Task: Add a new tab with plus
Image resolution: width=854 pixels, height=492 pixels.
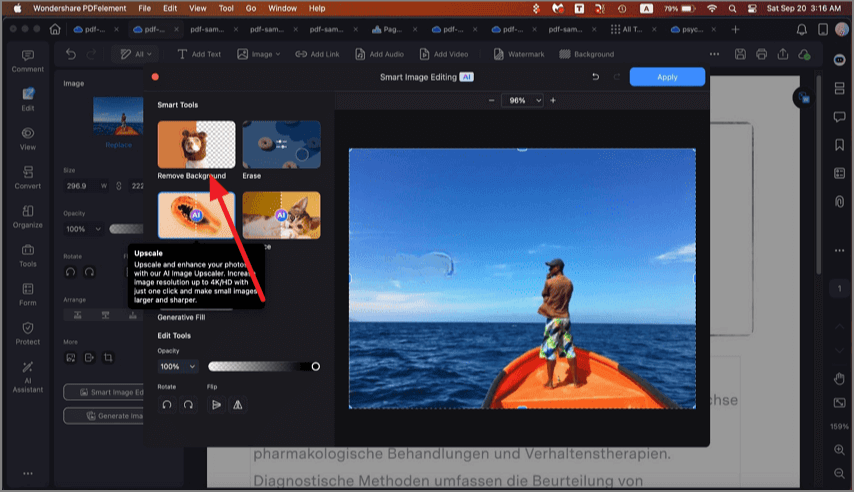Action: click(735, 29)
